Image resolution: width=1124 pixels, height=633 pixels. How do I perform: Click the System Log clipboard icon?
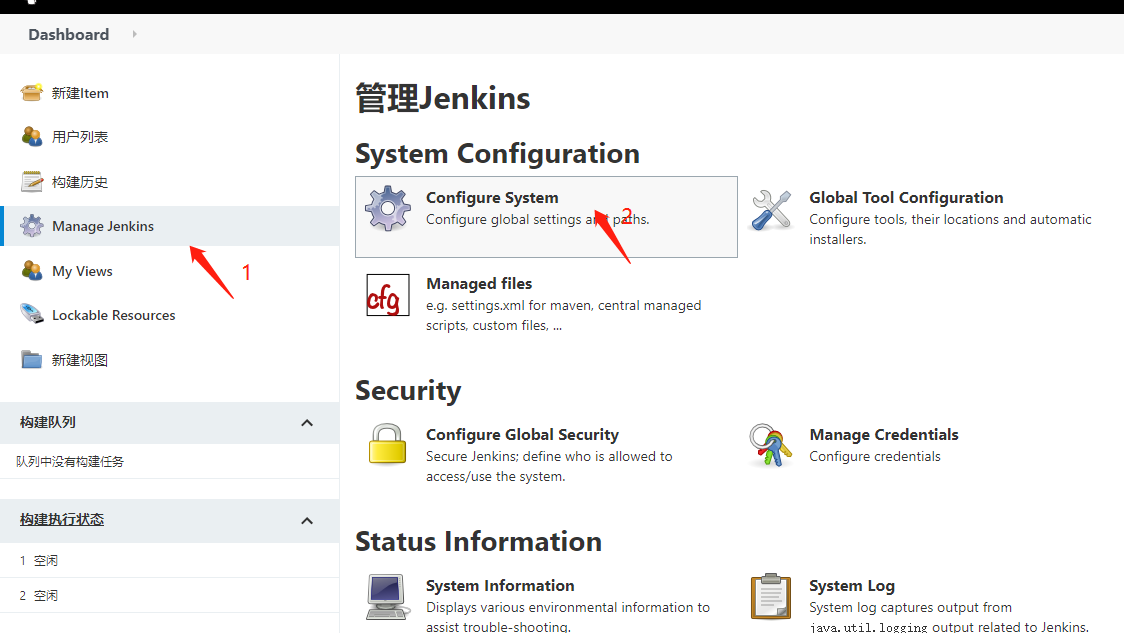click(x=771, y=596)
